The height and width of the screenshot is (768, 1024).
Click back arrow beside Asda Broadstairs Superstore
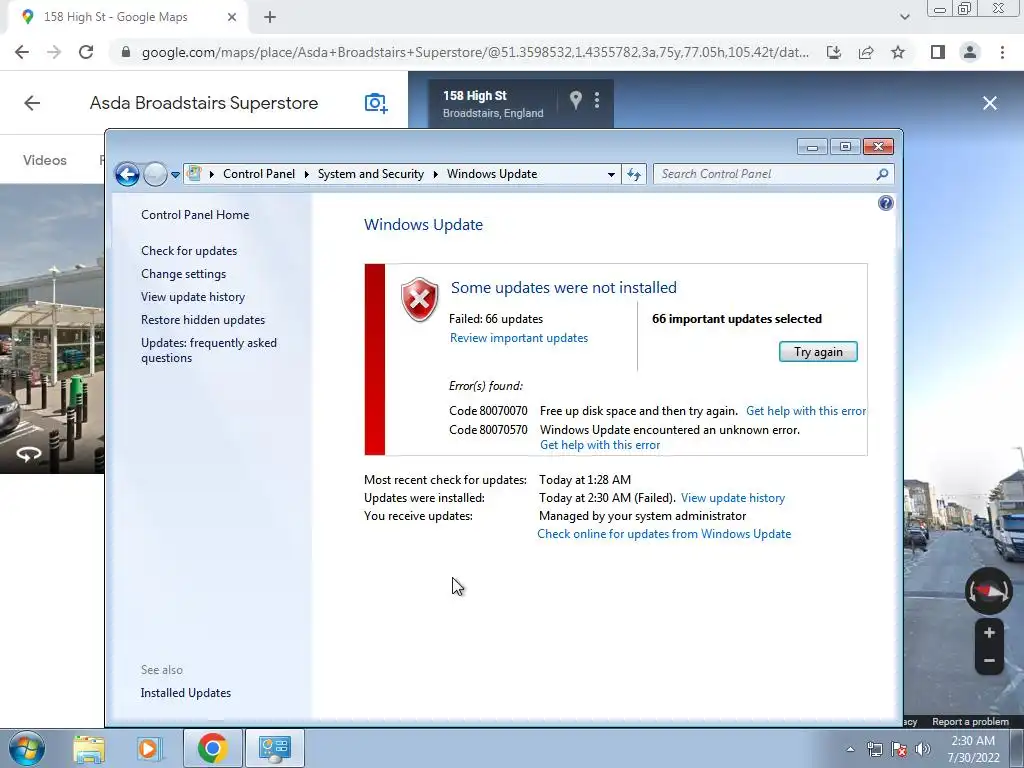pyautogui.click(x=32, y=103)
